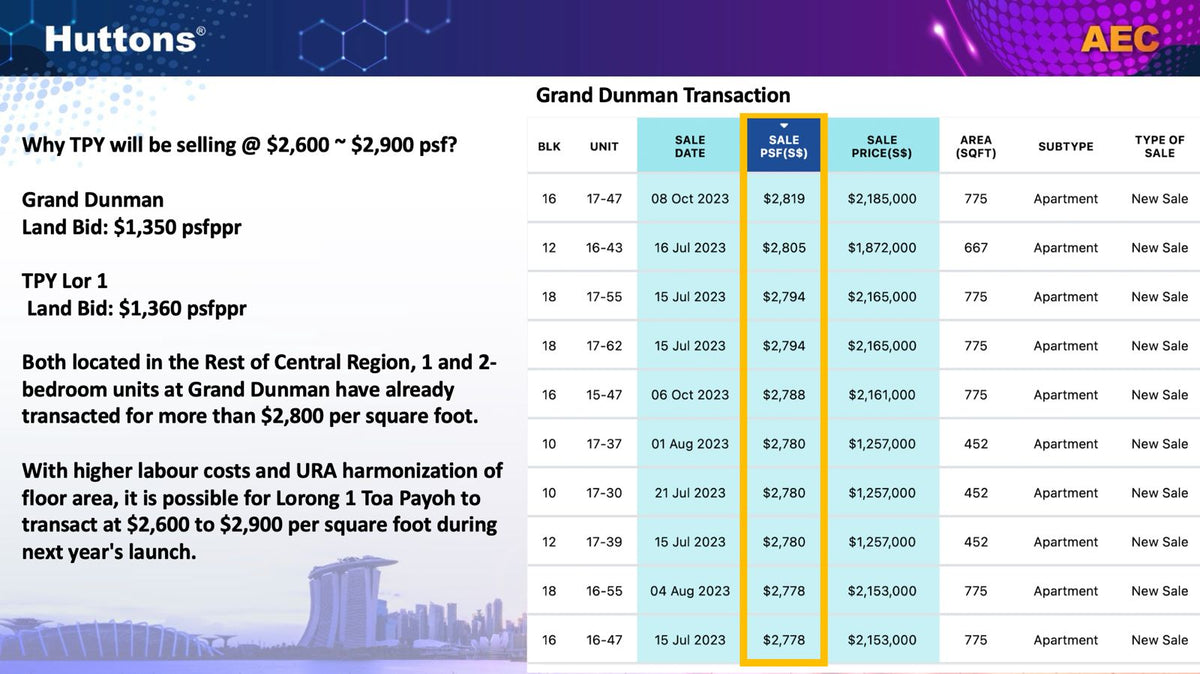The image size is (1200, 674).
Task: Click sale date '08 Oct 2023'
Action: (x=690, y=199)
